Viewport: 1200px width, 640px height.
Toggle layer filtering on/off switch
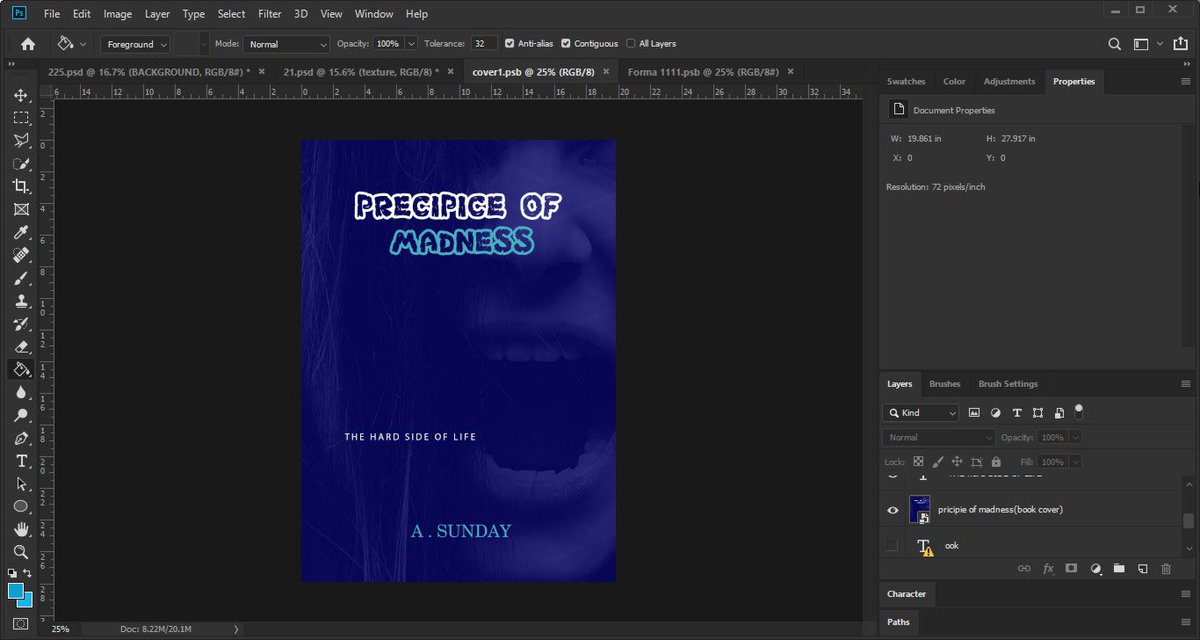1079,411
